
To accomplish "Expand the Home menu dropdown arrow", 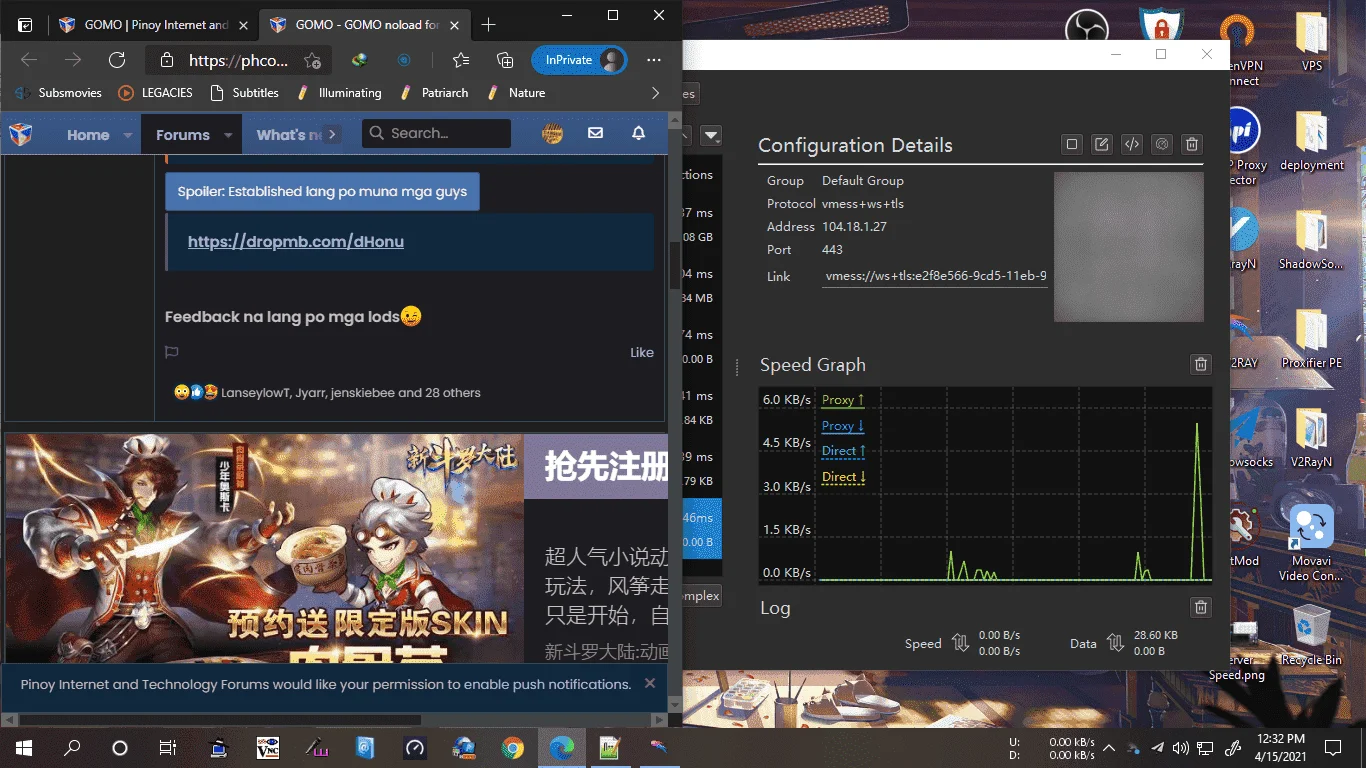I will tap(127, 134).
